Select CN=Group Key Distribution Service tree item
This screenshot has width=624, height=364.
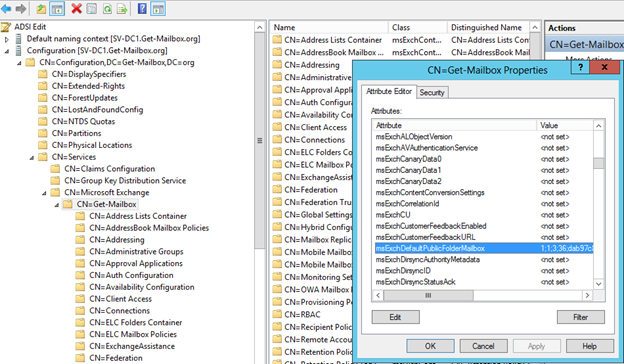coord(125,181)
